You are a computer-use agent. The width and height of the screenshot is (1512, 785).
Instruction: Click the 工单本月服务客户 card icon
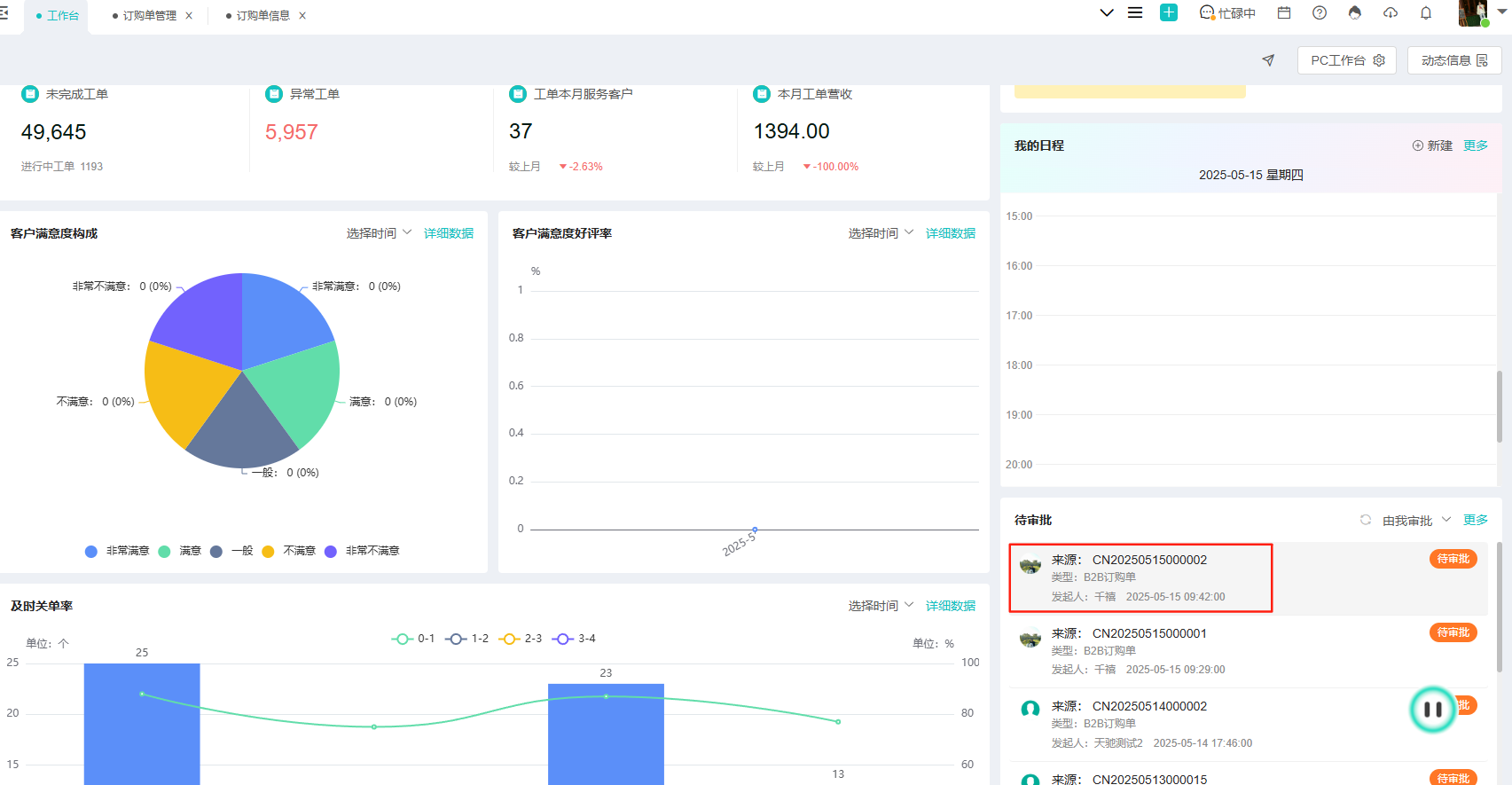tap(518, 94)
